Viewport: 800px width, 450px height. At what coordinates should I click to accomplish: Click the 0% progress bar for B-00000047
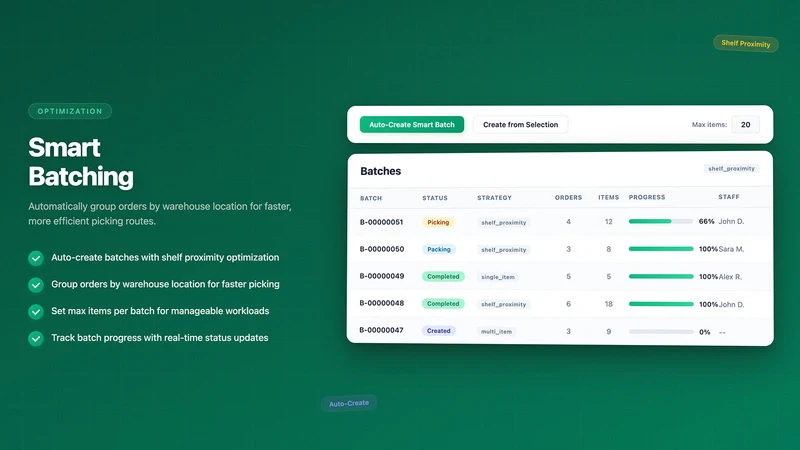tap(661, 332)
